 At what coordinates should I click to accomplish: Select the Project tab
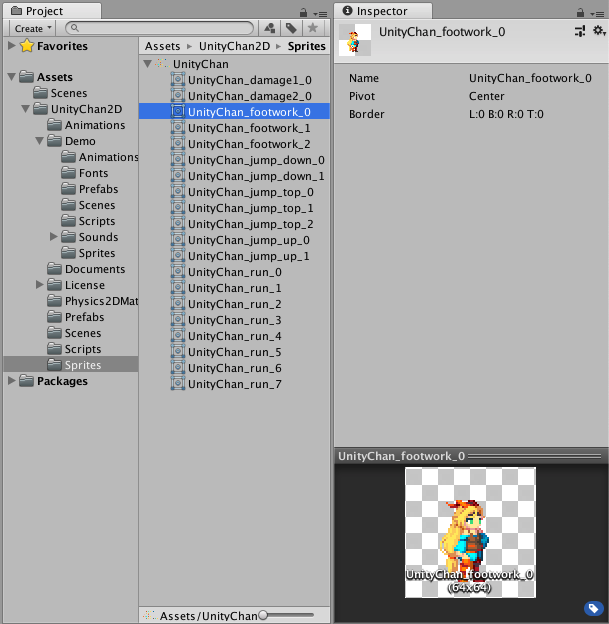[x=36, y=10]
